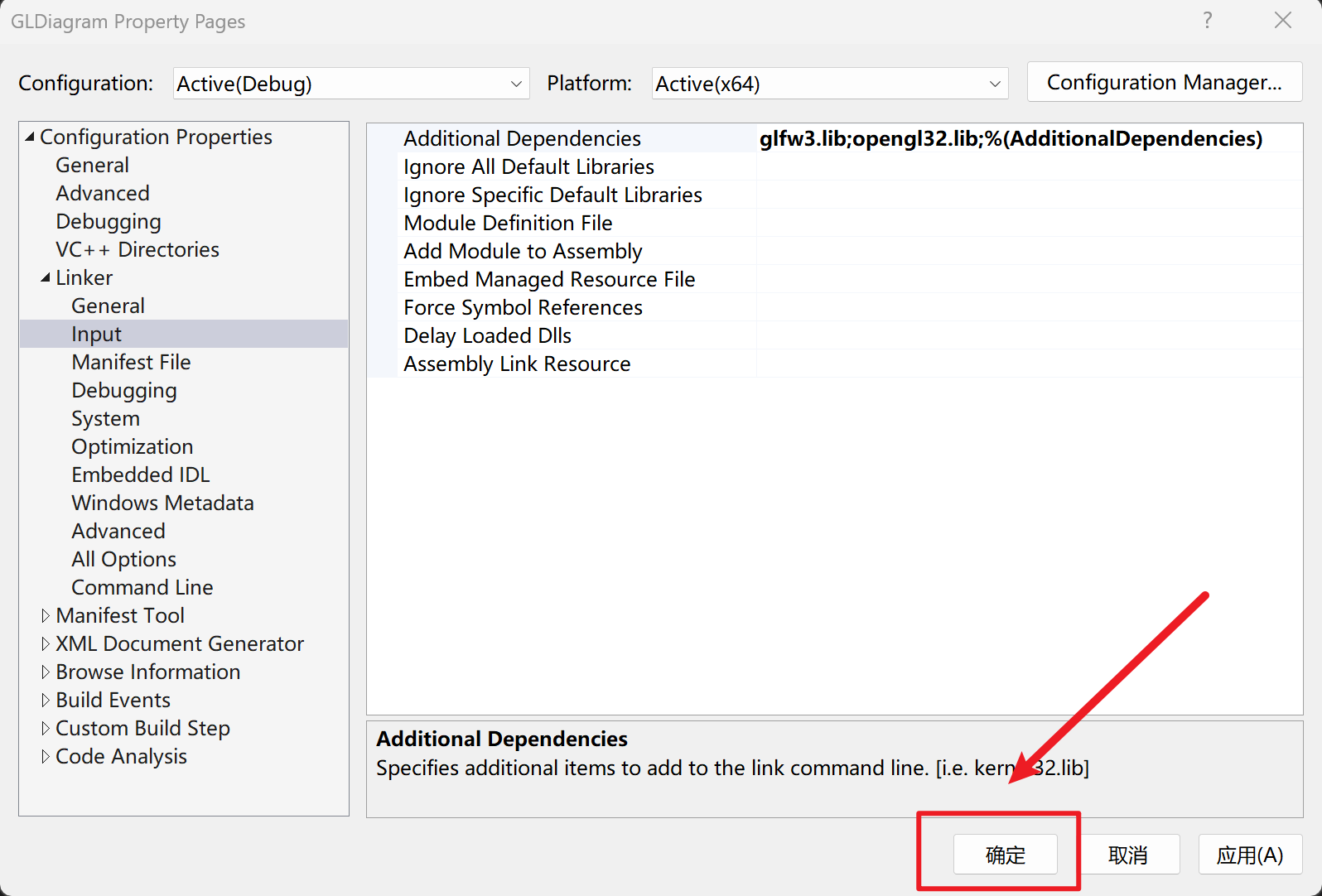The image size is (1322, 896).
Task: Collapse the Linker tree node
Action: tap(46, 278)
